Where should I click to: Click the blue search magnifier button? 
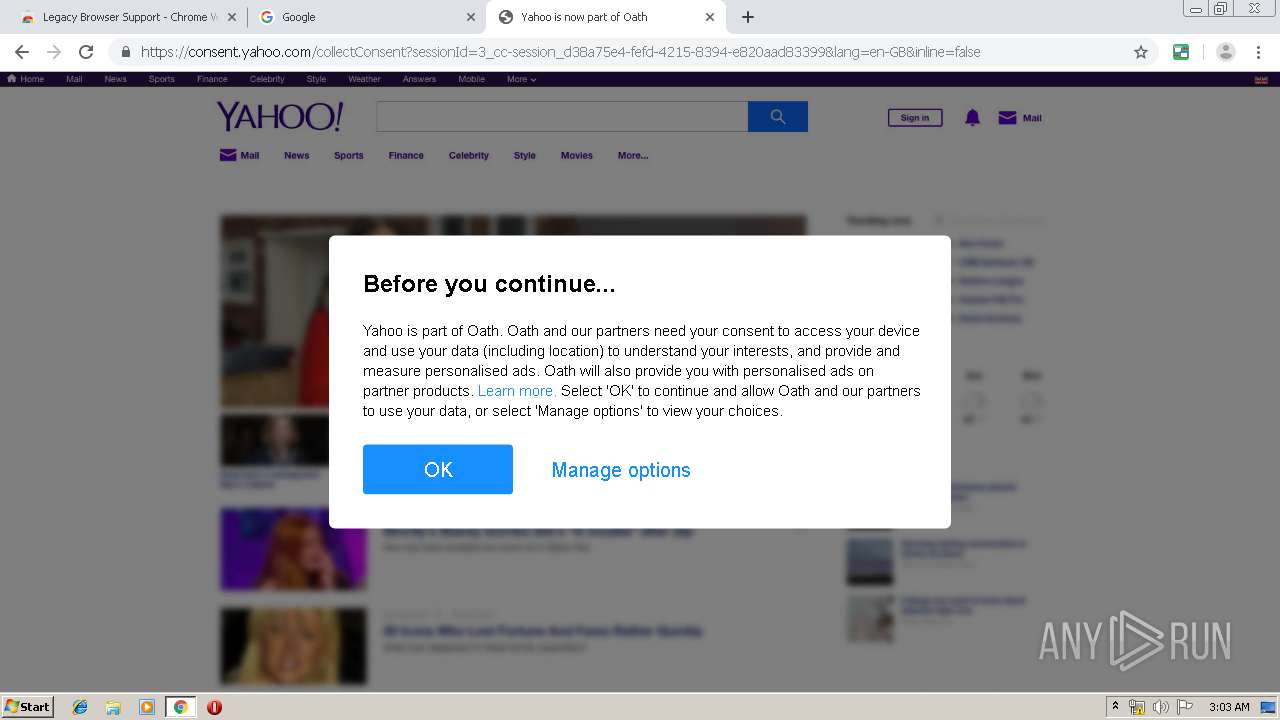point(778,117)
